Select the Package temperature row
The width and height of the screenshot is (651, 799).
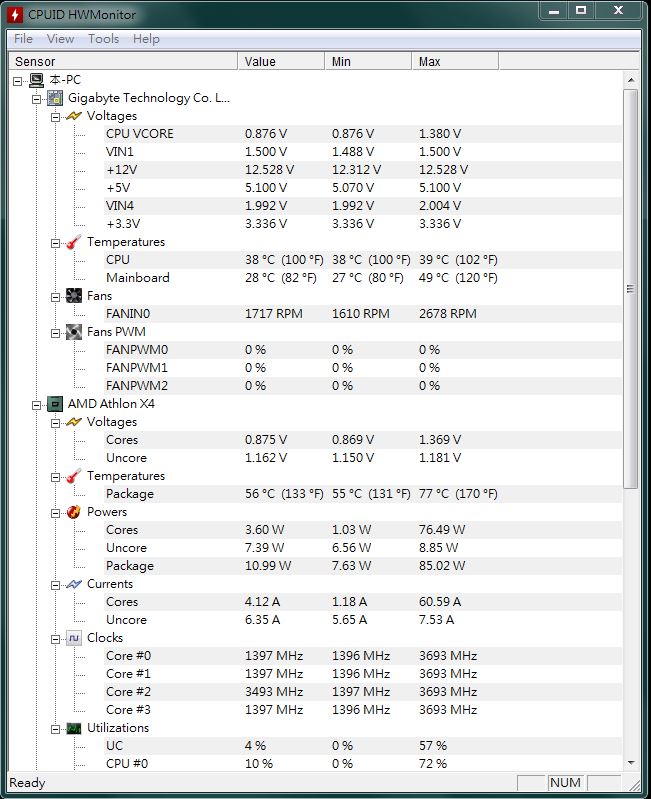(363, 494)
